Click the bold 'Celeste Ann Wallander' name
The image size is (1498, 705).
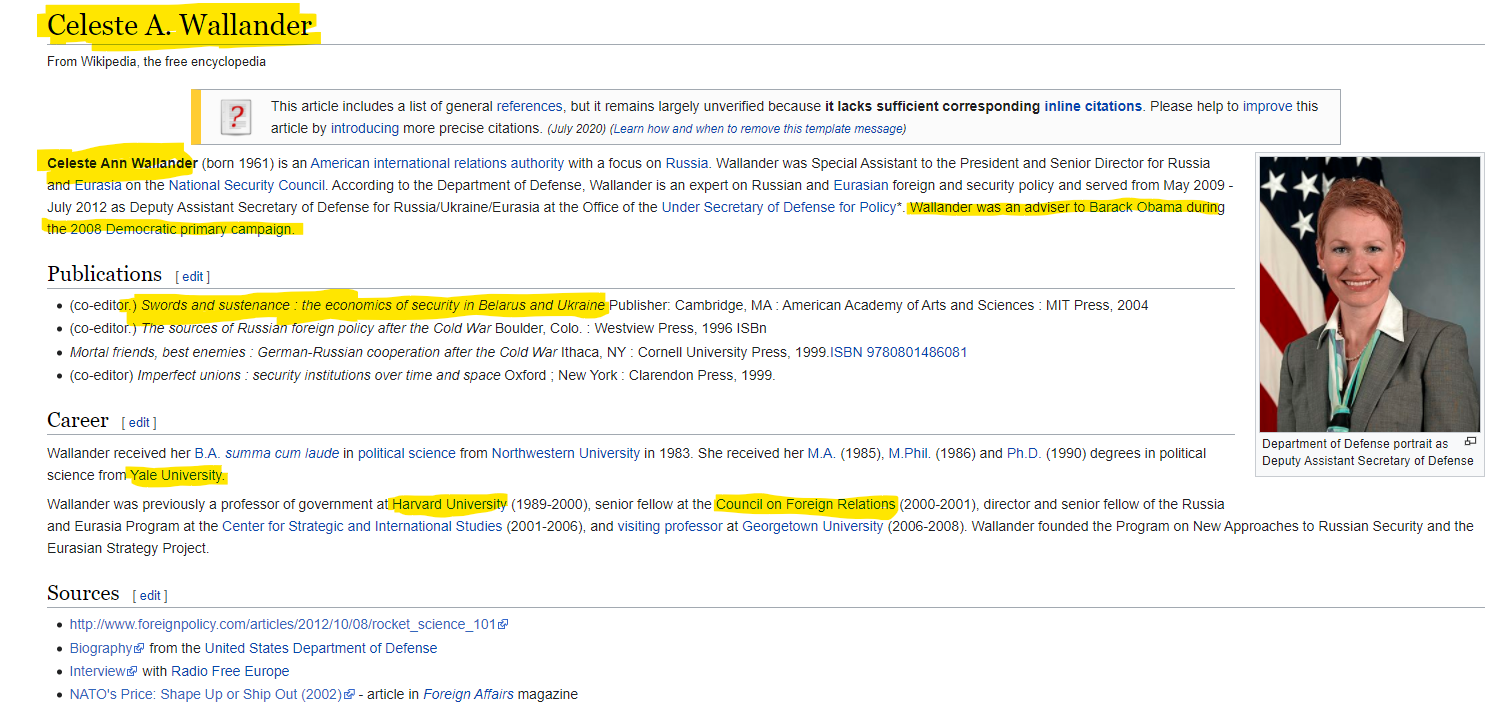coord(122,163)
